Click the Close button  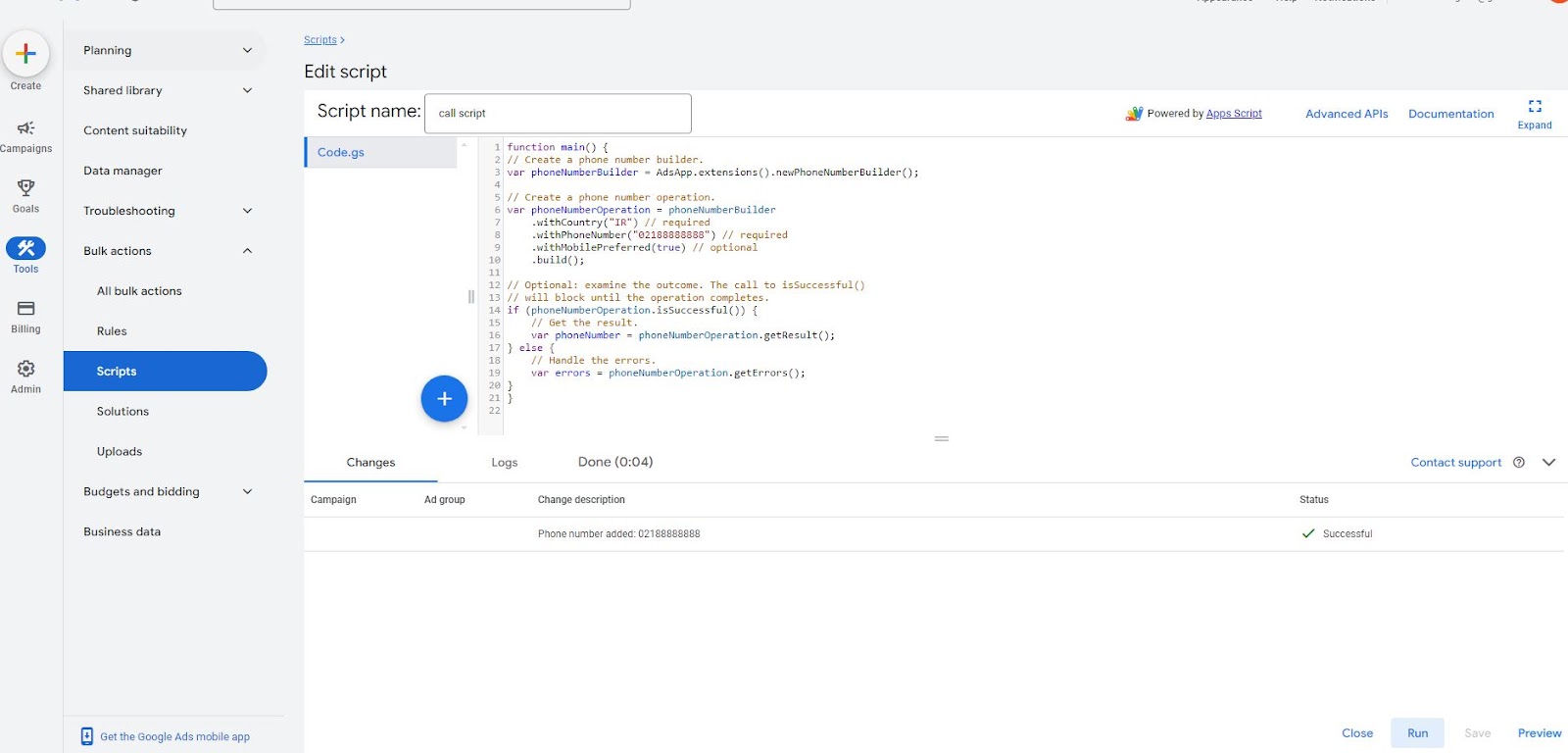[x=1357, y=733]
